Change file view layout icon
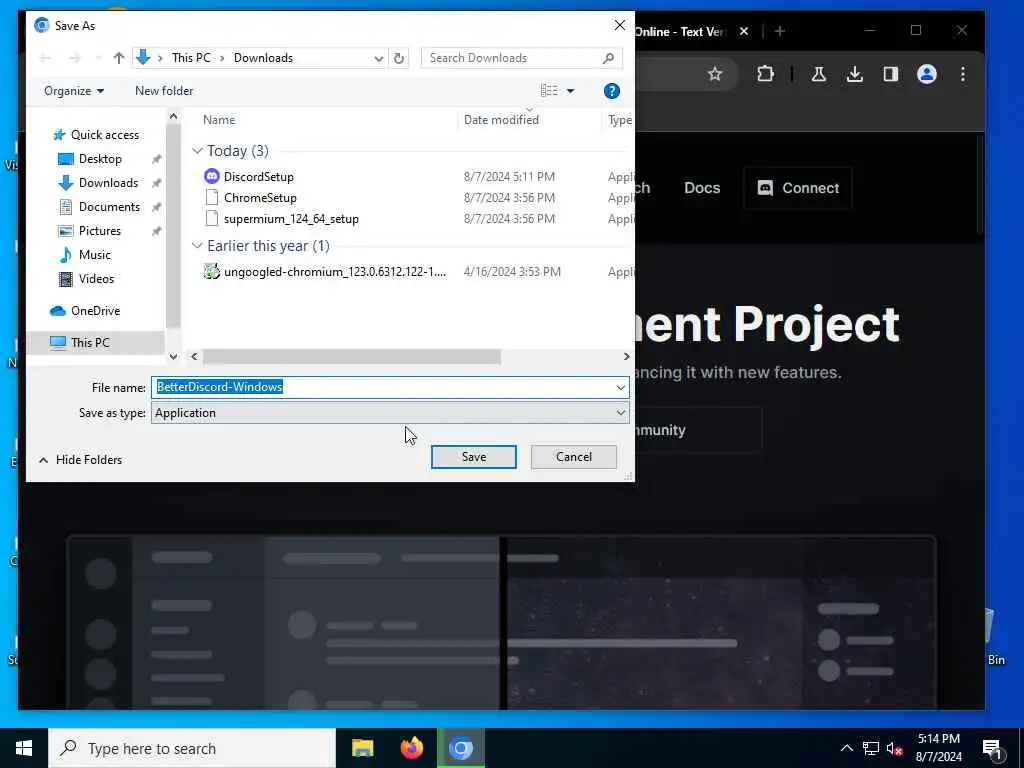 coord(549,91)
